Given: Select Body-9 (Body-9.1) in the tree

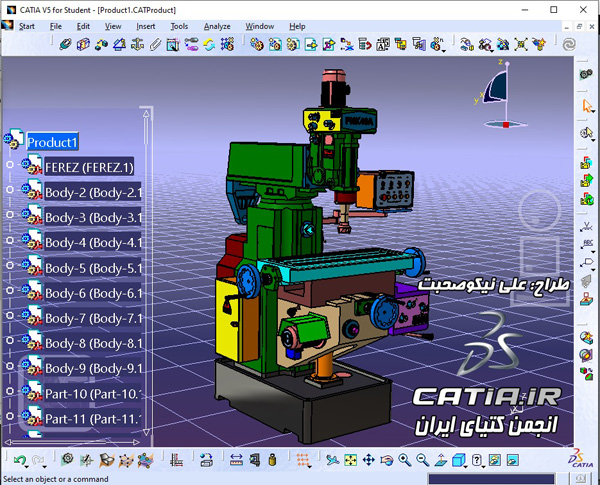Looking at the screenshot, I should click(93, 368).
